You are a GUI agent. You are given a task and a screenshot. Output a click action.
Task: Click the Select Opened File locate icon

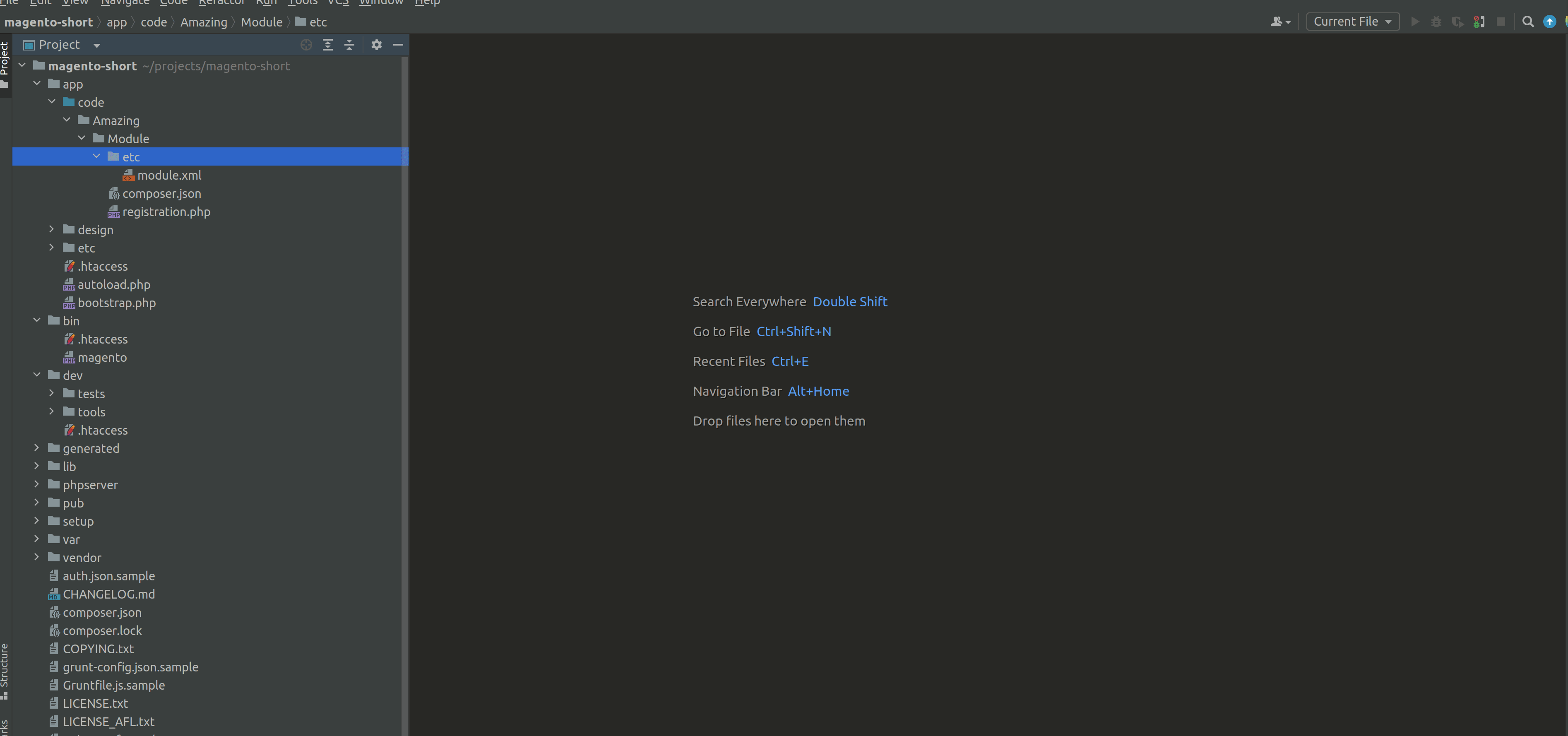coord(306,44)
